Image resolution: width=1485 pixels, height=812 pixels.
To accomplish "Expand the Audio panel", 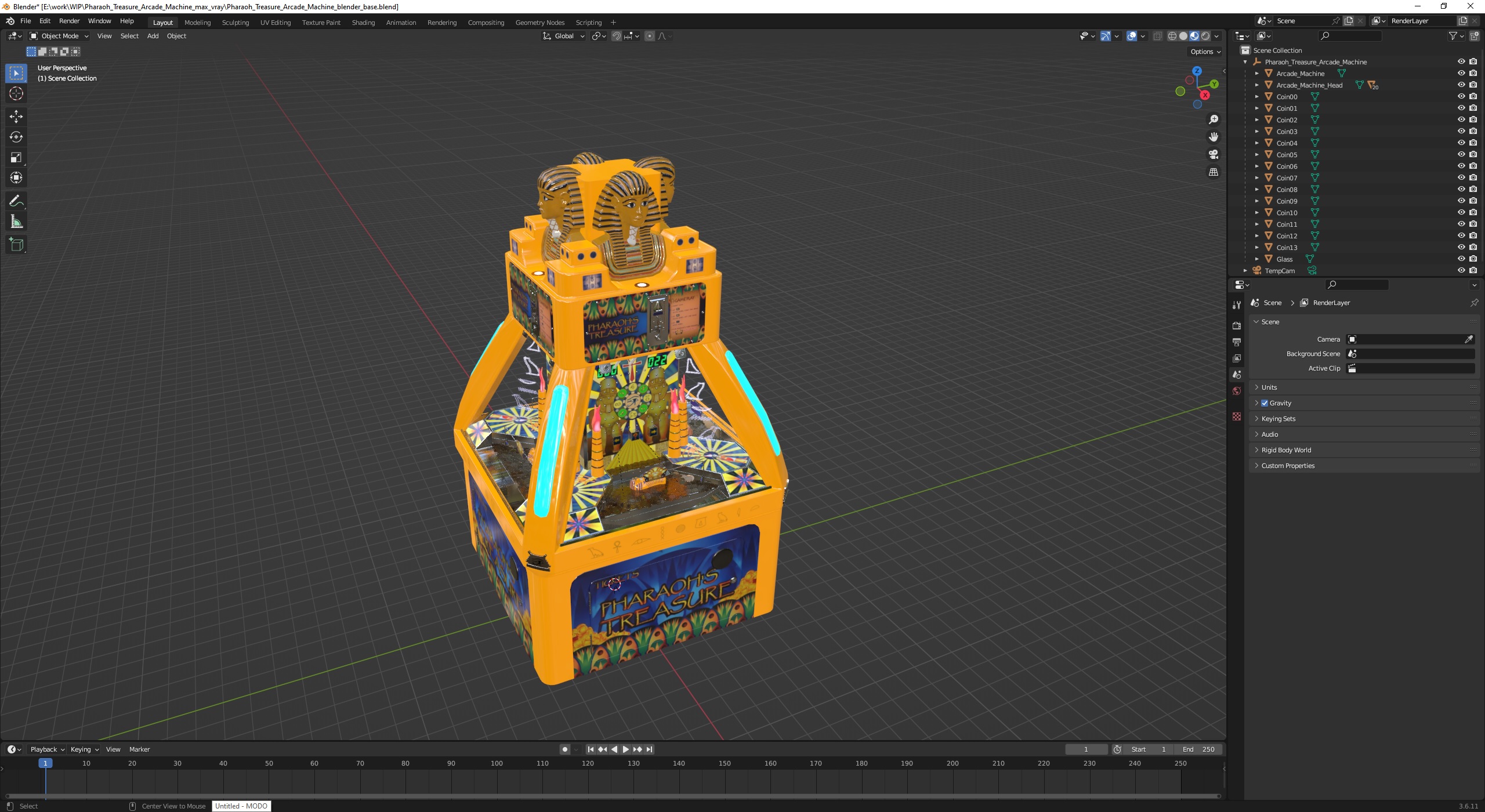I will (1364, 434).
